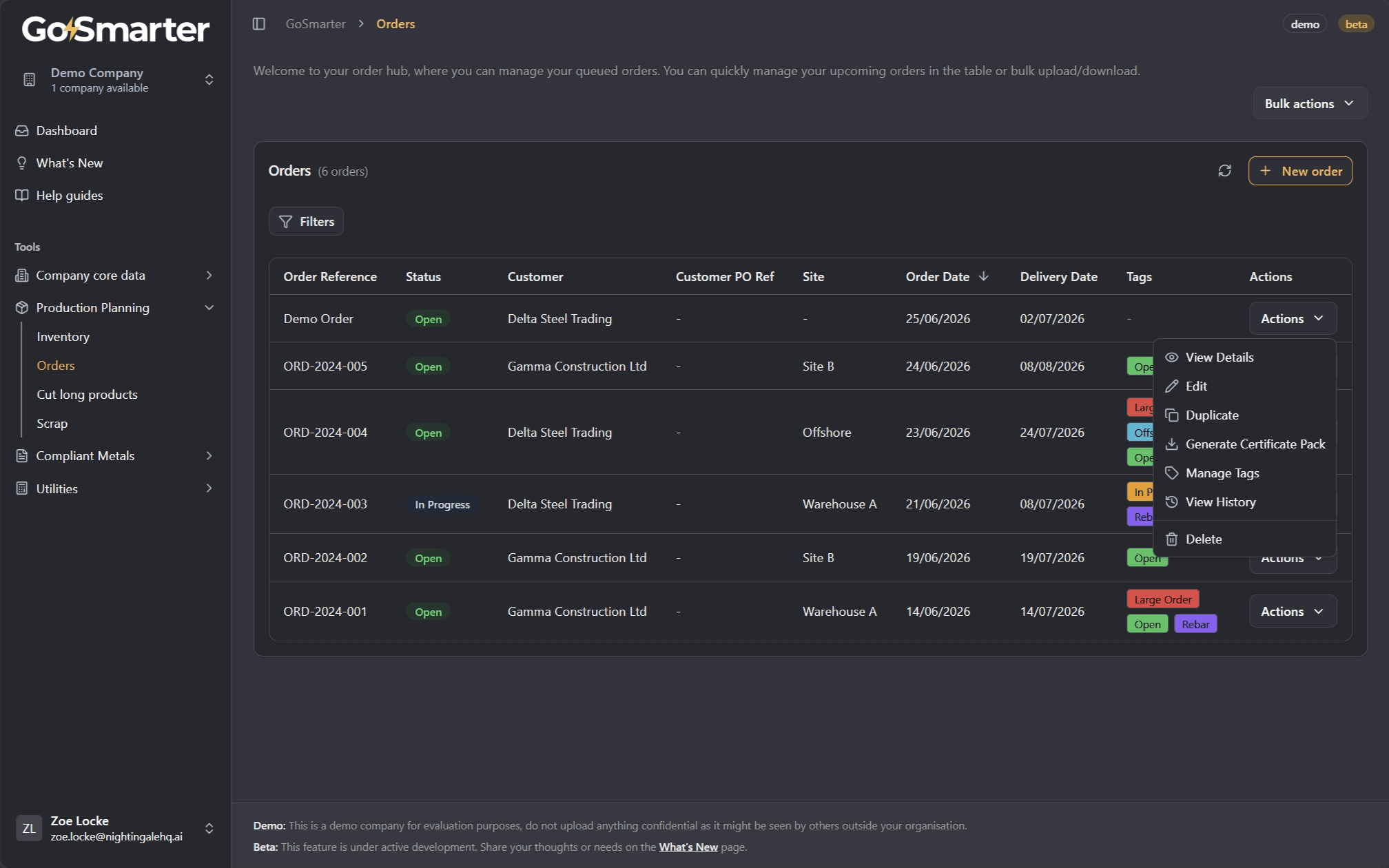Click the plus icon in New order
The height and width of the screenshot is (868, 1389).
click(1265, 171)
